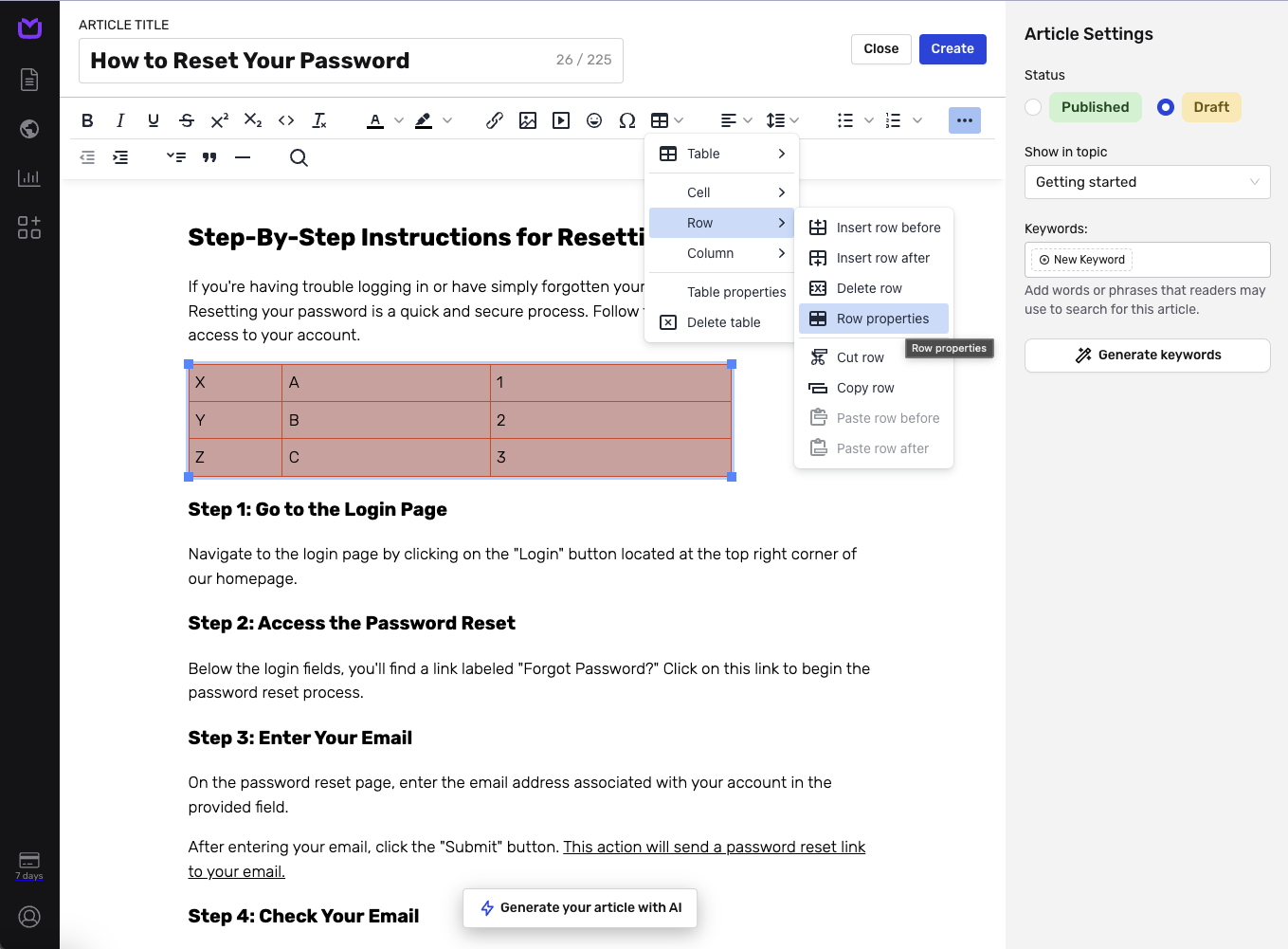
Task: Edit the article title field
Action: click(x=351, y=61)
